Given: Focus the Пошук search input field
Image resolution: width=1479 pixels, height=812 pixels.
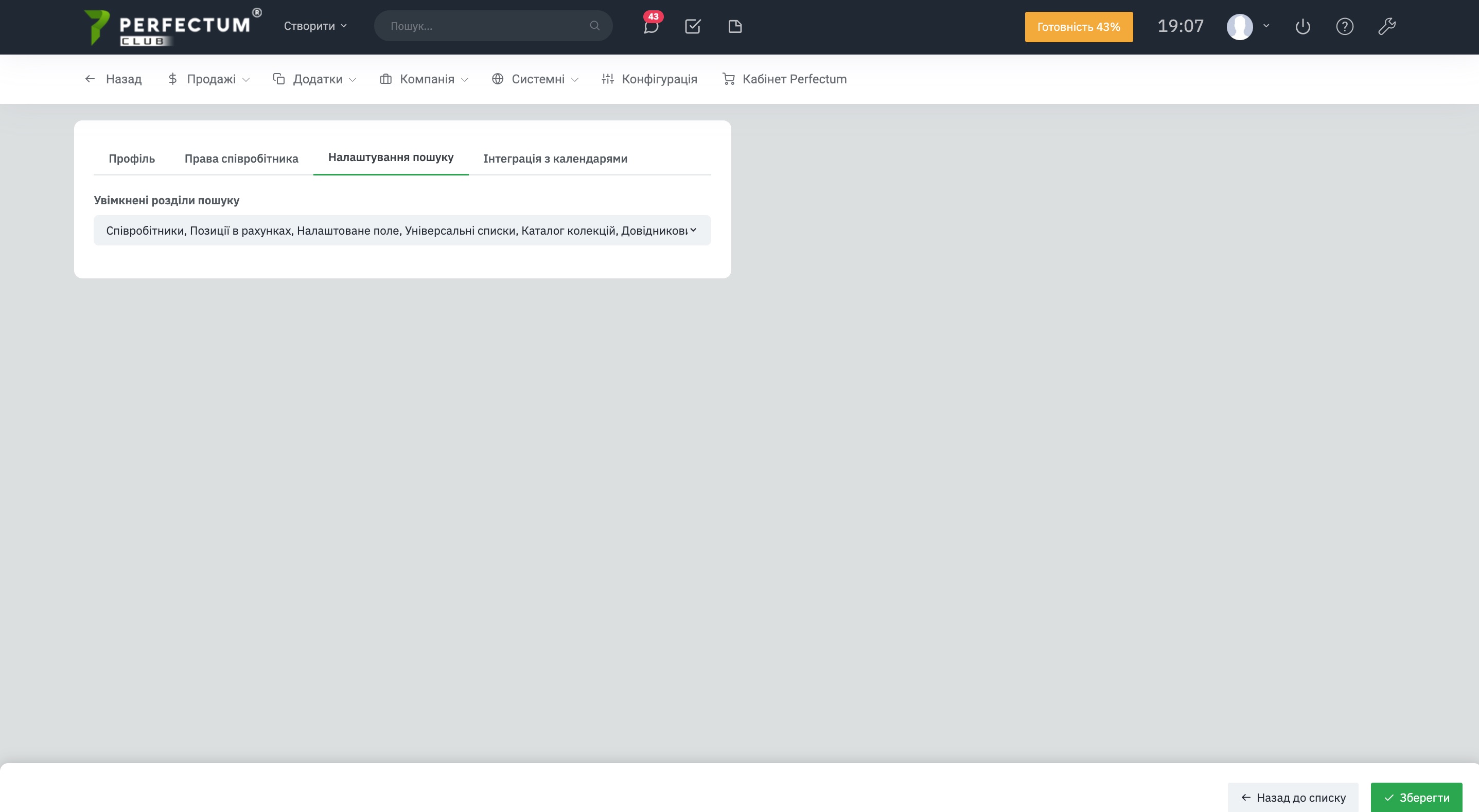Looking at the screenshot, I should (x=485, y=26).
